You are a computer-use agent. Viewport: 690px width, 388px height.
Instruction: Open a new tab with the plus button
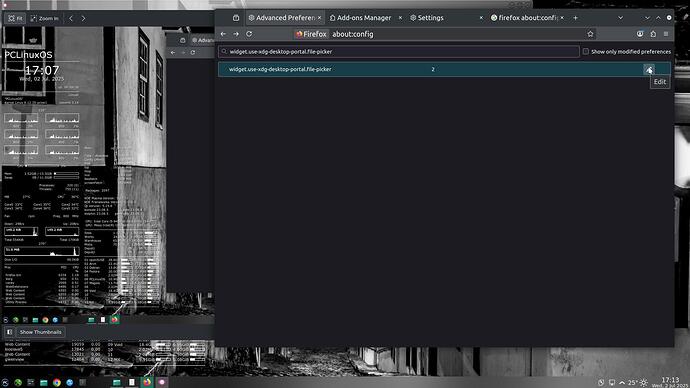pyautogui.click(x=576, y=18)
